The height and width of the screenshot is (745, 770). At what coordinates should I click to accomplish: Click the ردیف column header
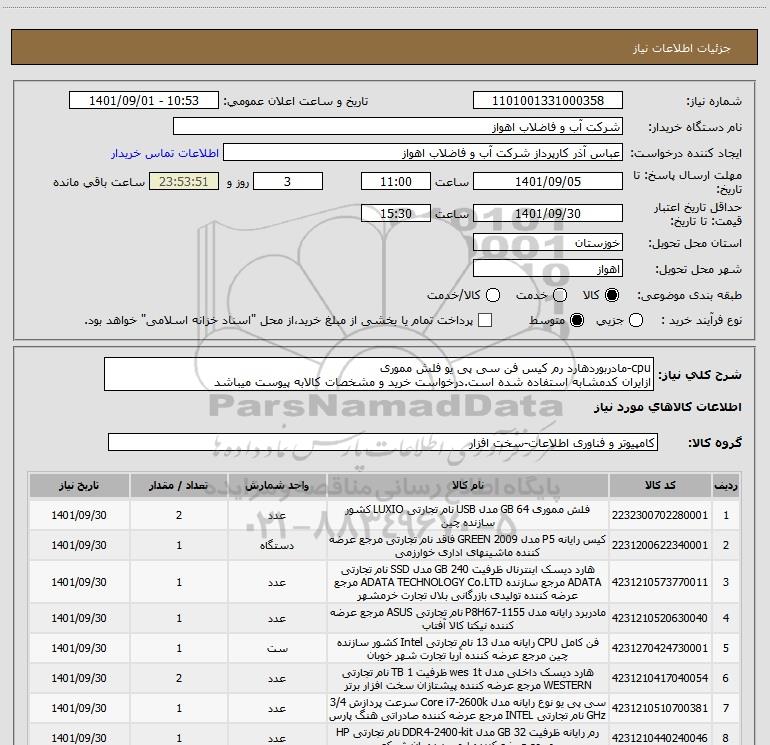point(726,485)
